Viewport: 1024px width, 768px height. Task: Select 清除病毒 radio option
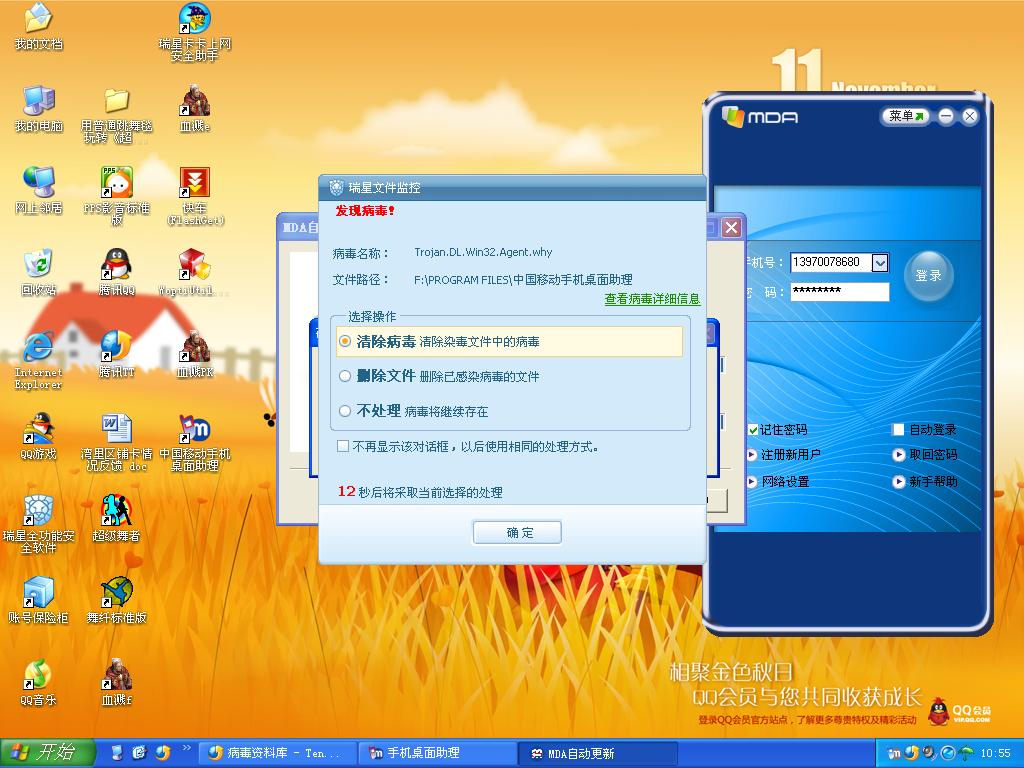point(345,341)
